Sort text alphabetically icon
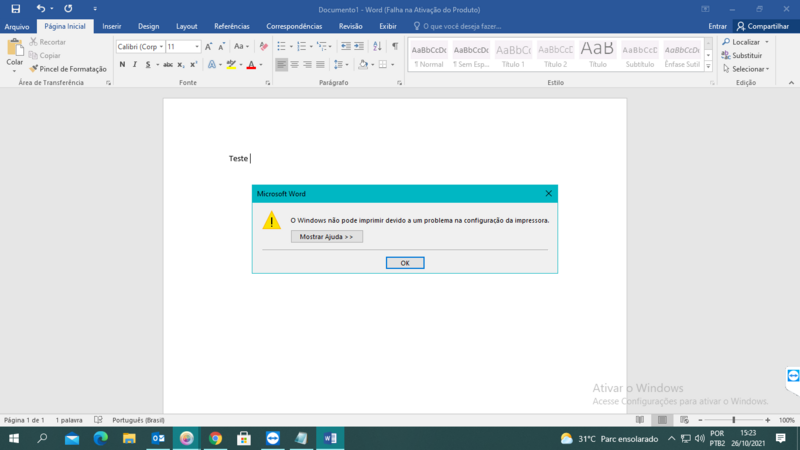This screenshot has width=800, height=450. point(377,46)
